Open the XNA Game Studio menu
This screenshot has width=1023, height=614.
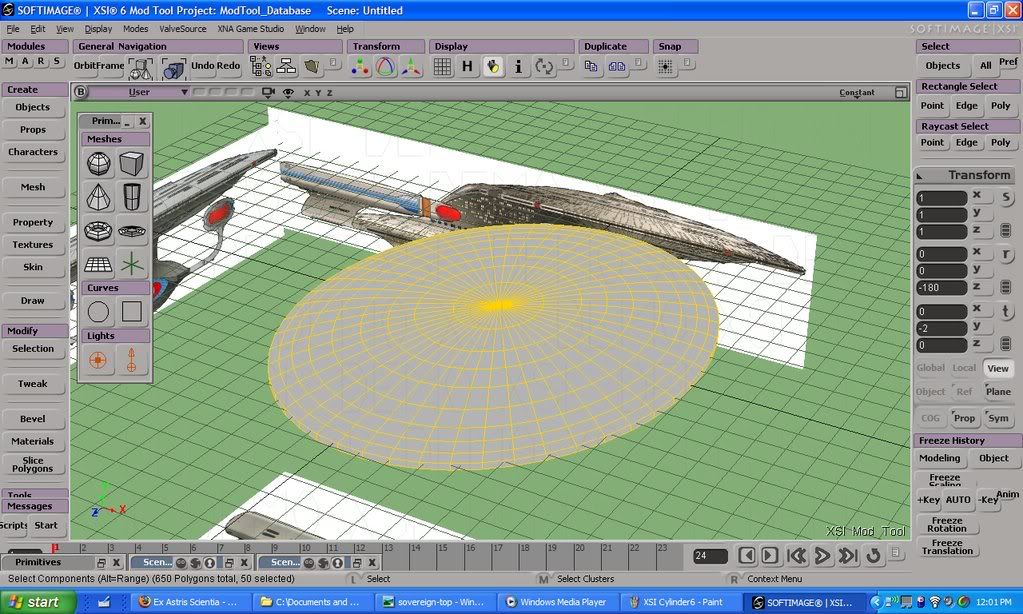(251, 29)
